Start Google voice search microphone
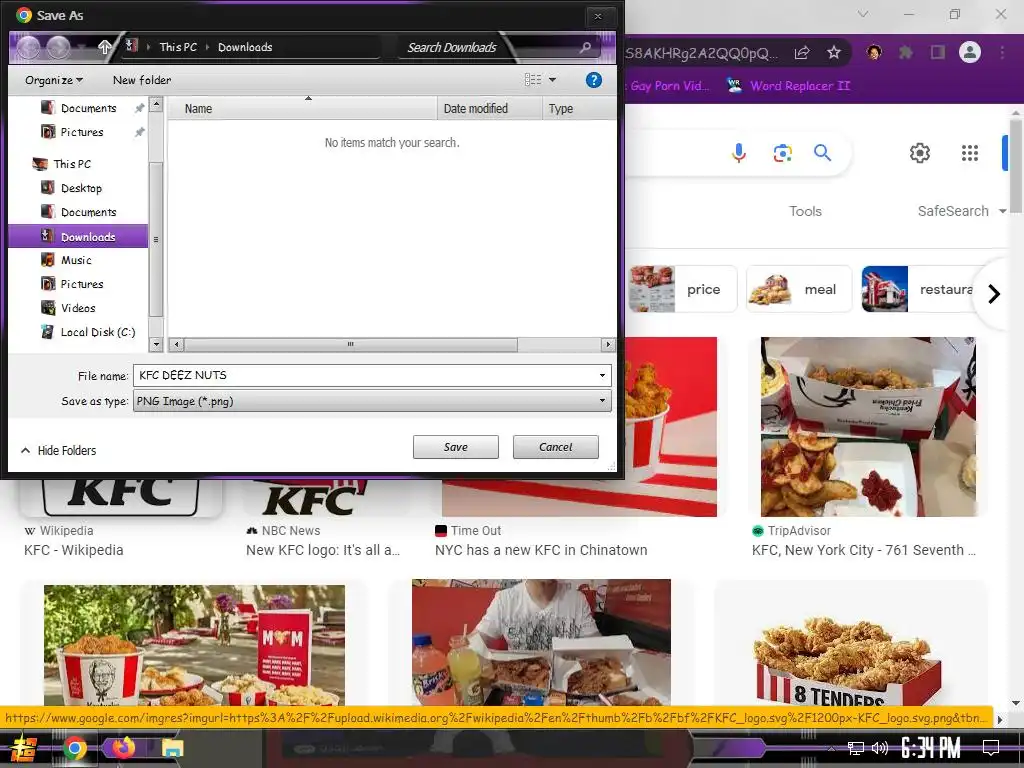Image resolution: width=1024 pixels, height=768 pixels. click(x=739, y=153)
